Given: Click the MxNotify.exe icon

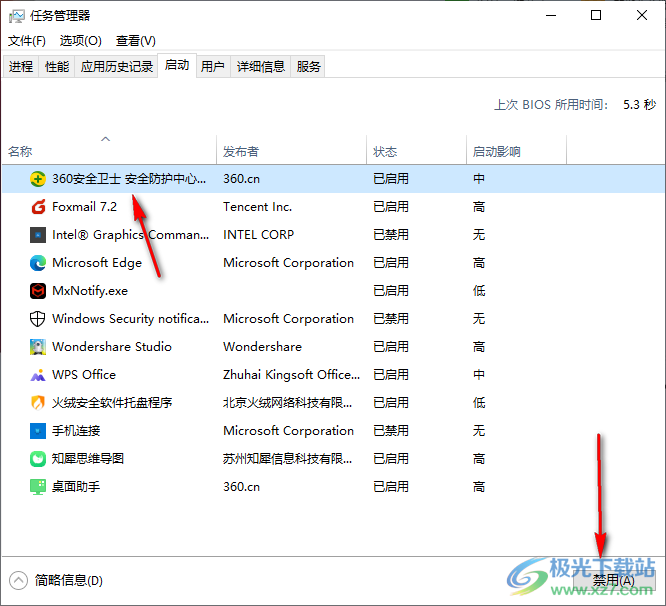Looking at the screenshot, I should pyautogui.click(x=38, y=291).
